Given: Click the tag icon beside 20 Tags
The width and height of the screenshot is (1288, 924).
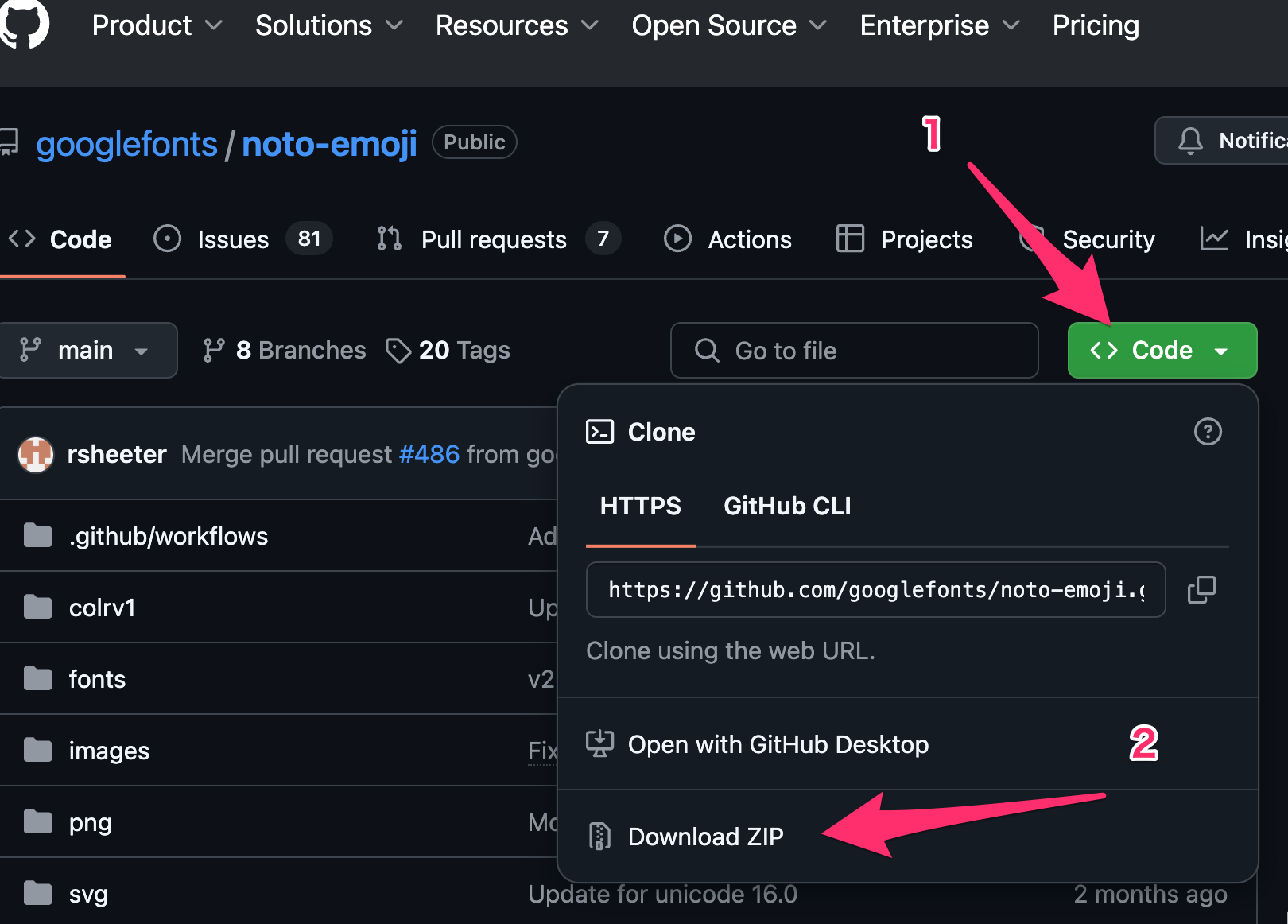Looking at the screenshot, I should [398, 351].
